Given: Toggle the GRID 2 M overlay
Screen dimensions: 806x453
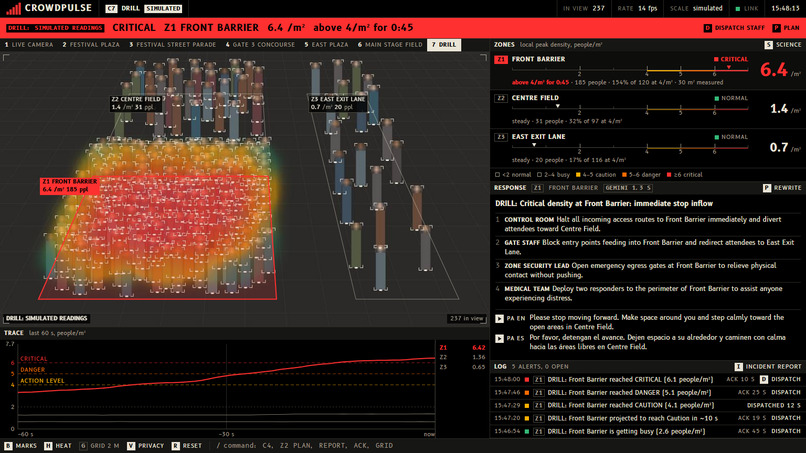Looking at the screenshot, I should pos(100,446).
